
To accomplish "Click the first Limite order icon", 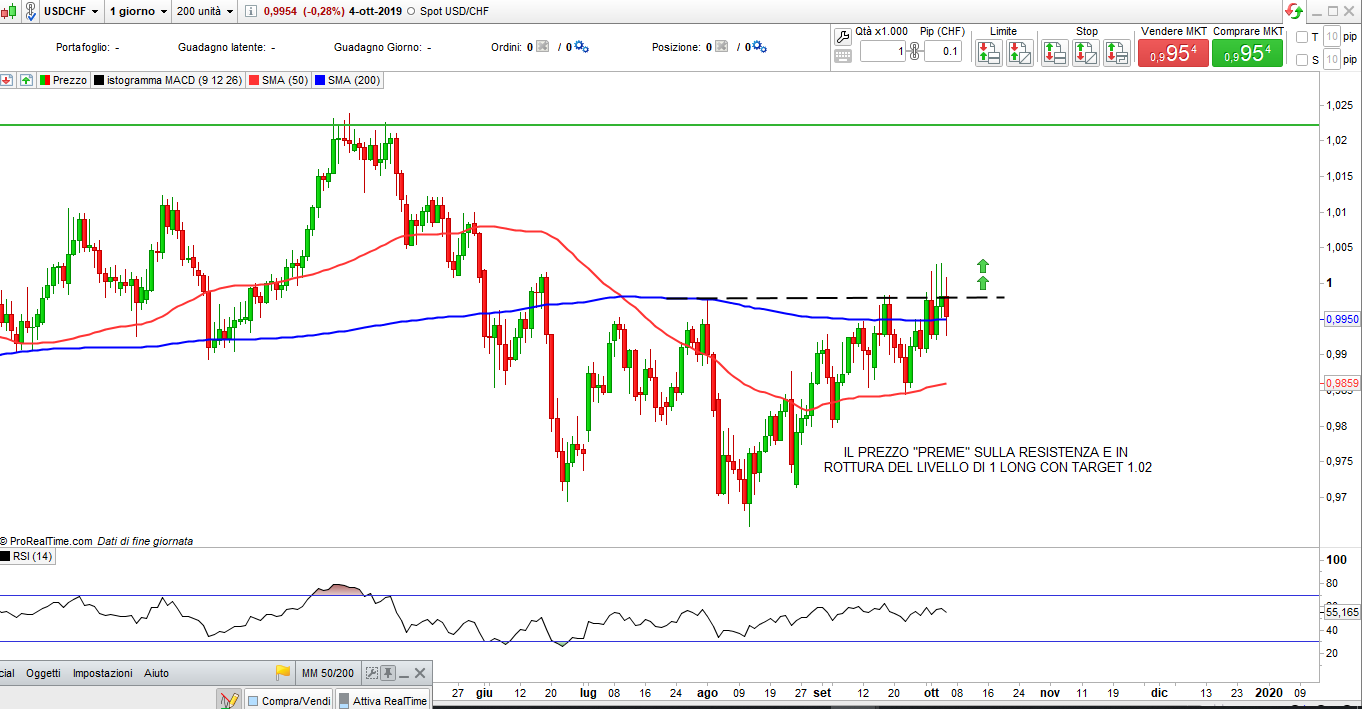I will [988, 53].
